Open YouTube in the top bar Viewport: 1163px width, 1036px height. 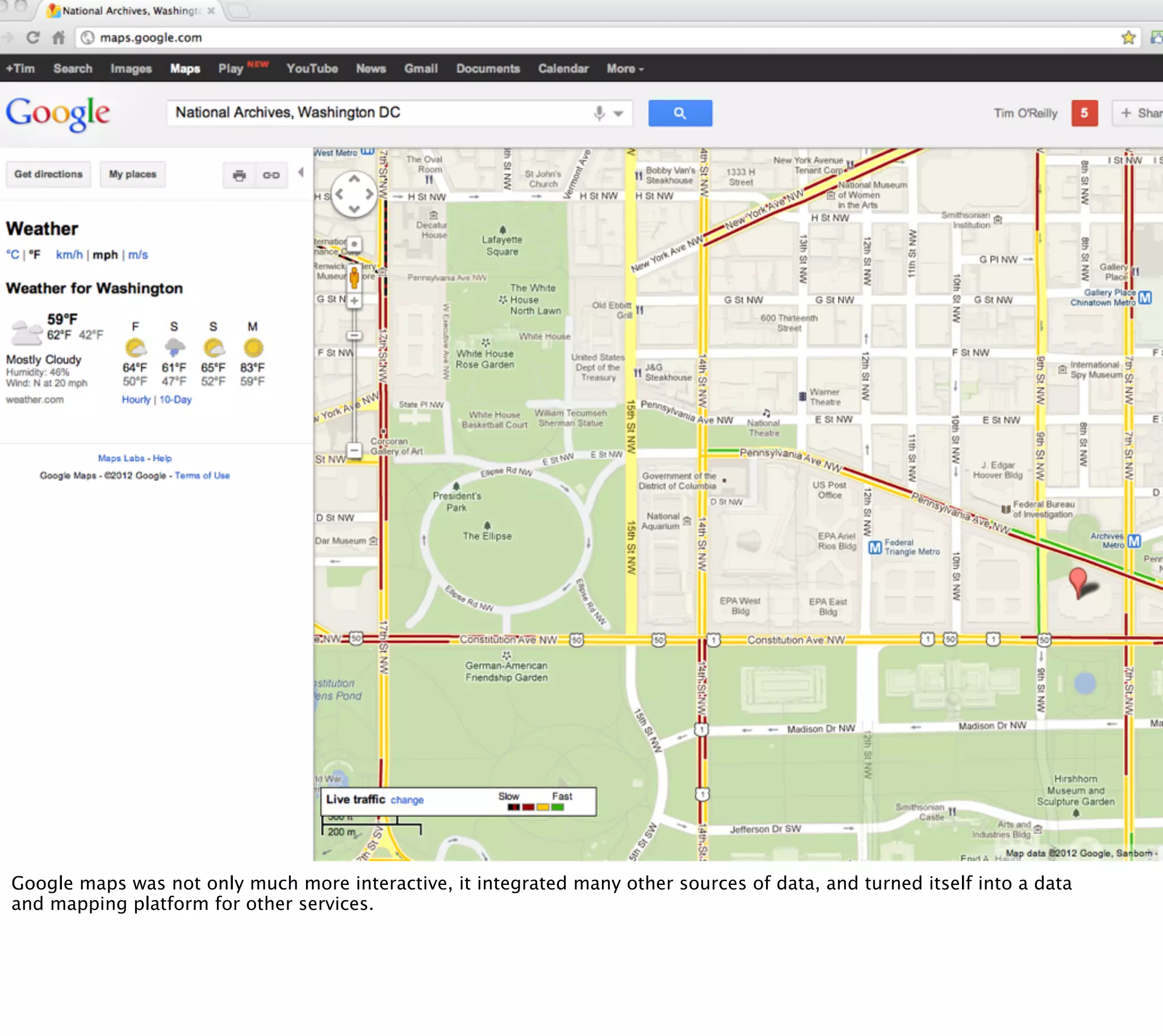coord(312,69)
